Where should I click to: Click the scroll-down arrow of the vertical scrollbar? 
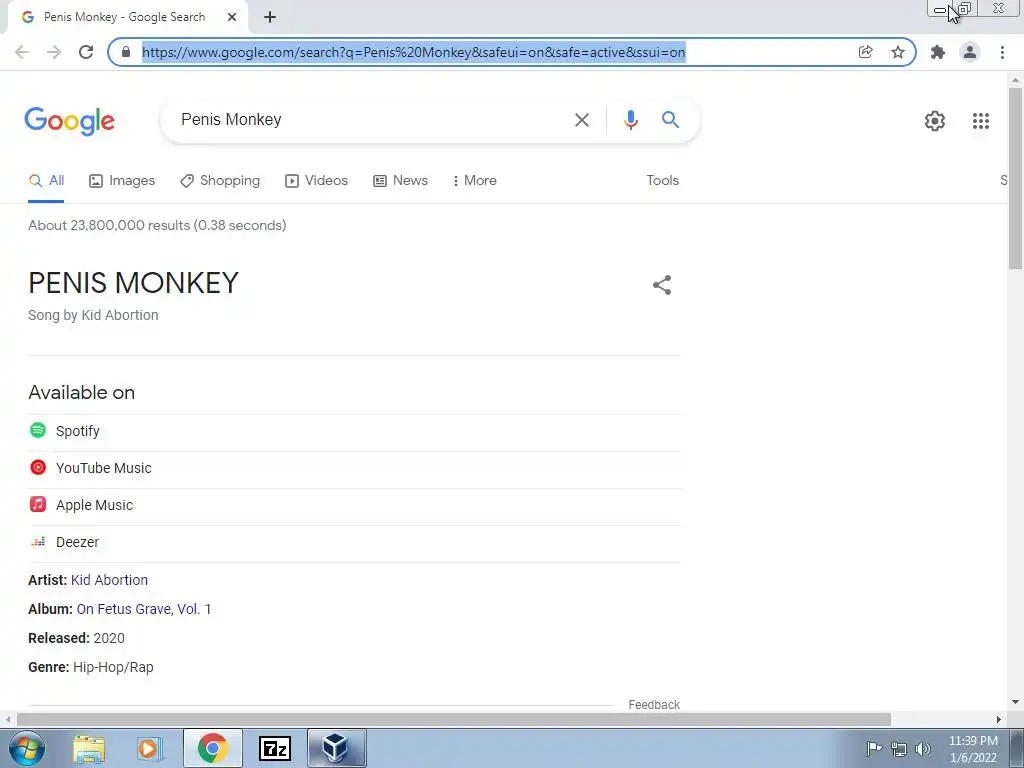tap(1015, 703)
